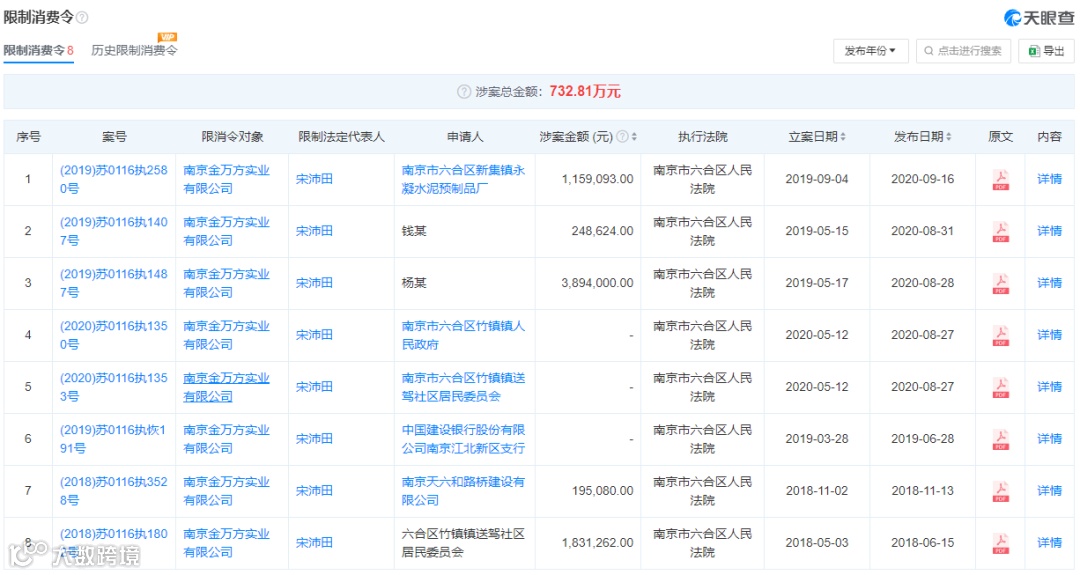This screenshot has height=575, width=1080.
Task: Open case (2020)苏0116执1350号
Action: click(114, 335)
